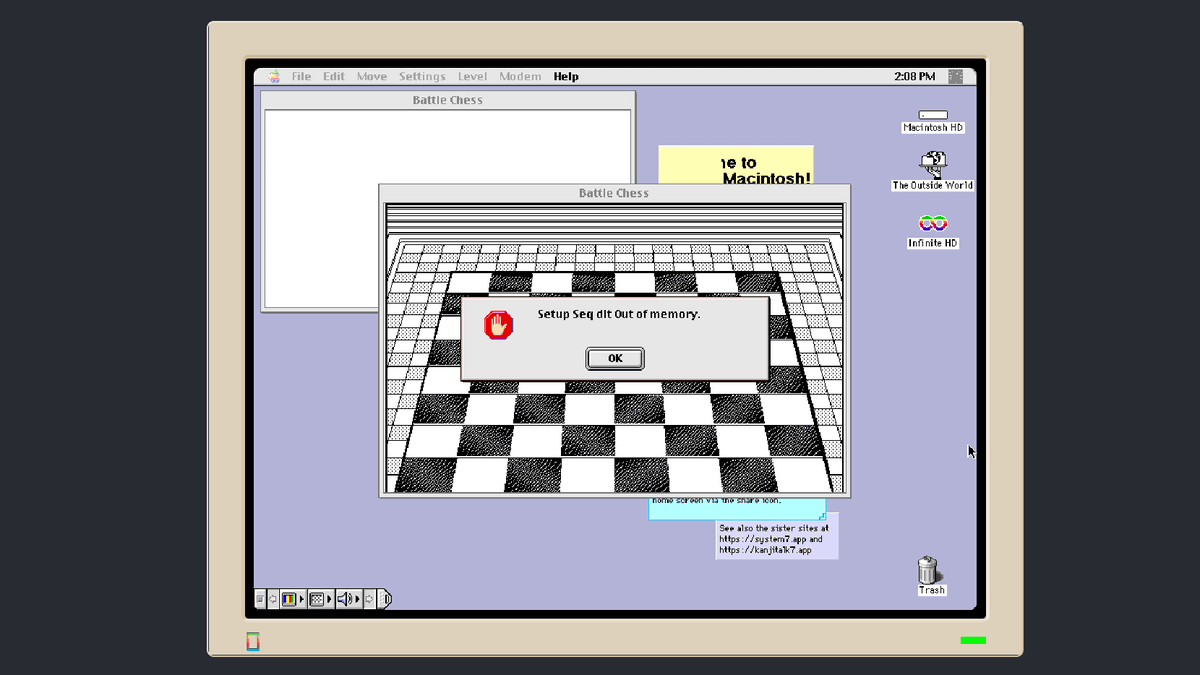Viewport: 1200px width, 675px height.
Task: Select the checkerboard pattern Control Strip module
Action: click(x=316, y=598)
